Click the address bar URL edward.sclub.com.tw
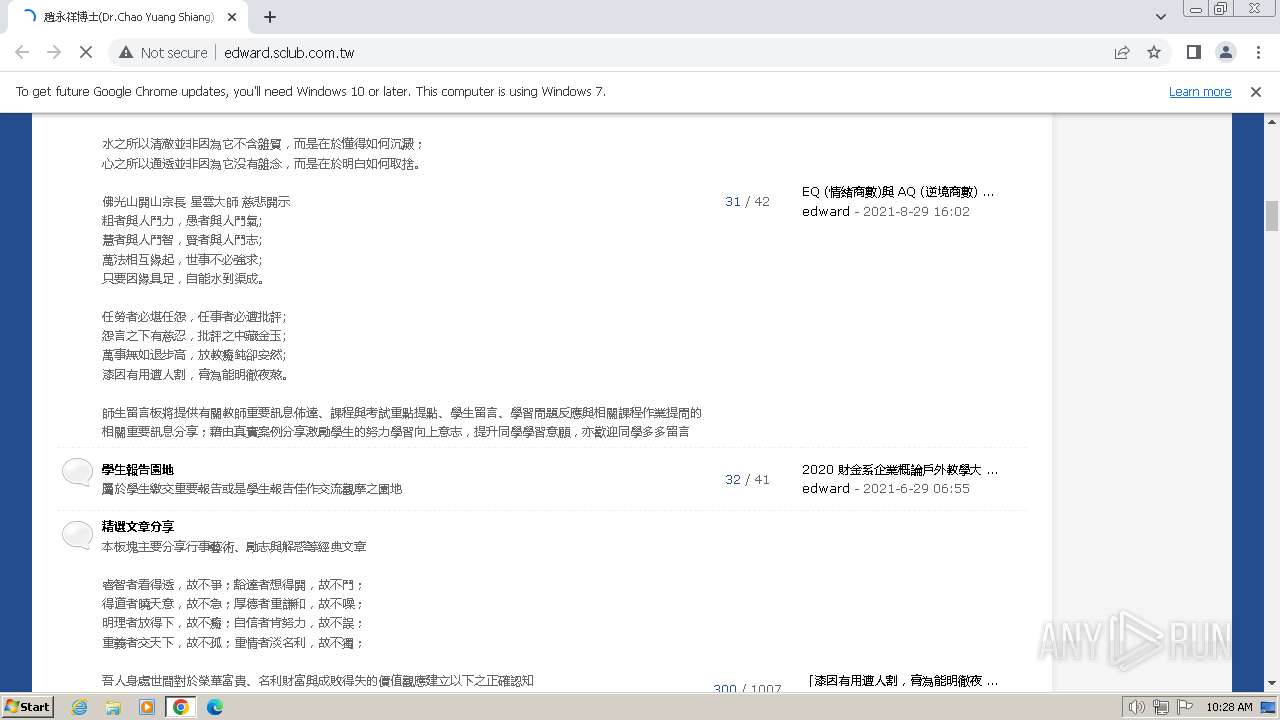The width and height of the screenshot is (1280, 720). 289,53
